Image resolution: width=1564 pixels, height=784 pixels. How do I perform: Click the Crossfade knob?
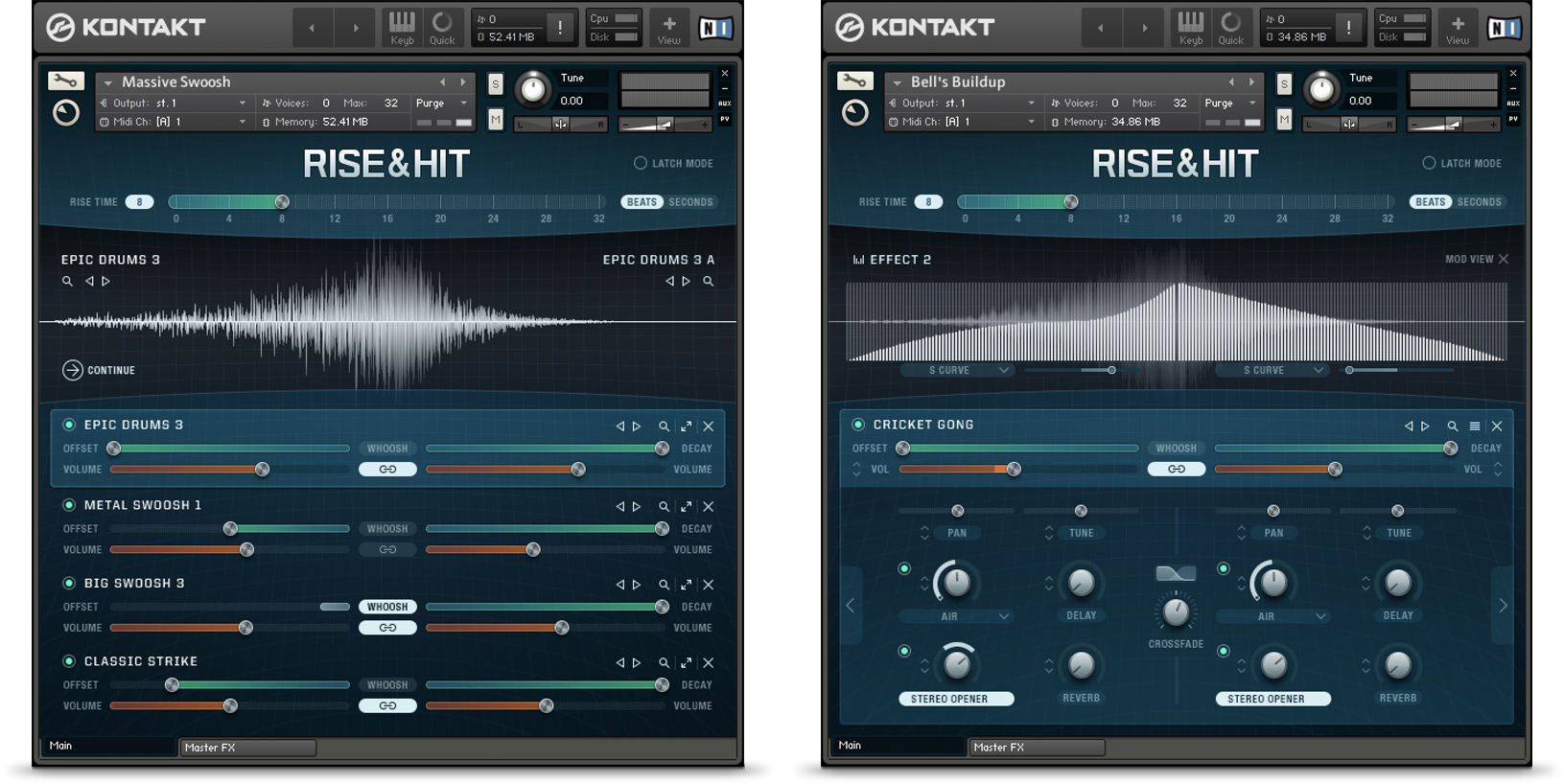1176,611
